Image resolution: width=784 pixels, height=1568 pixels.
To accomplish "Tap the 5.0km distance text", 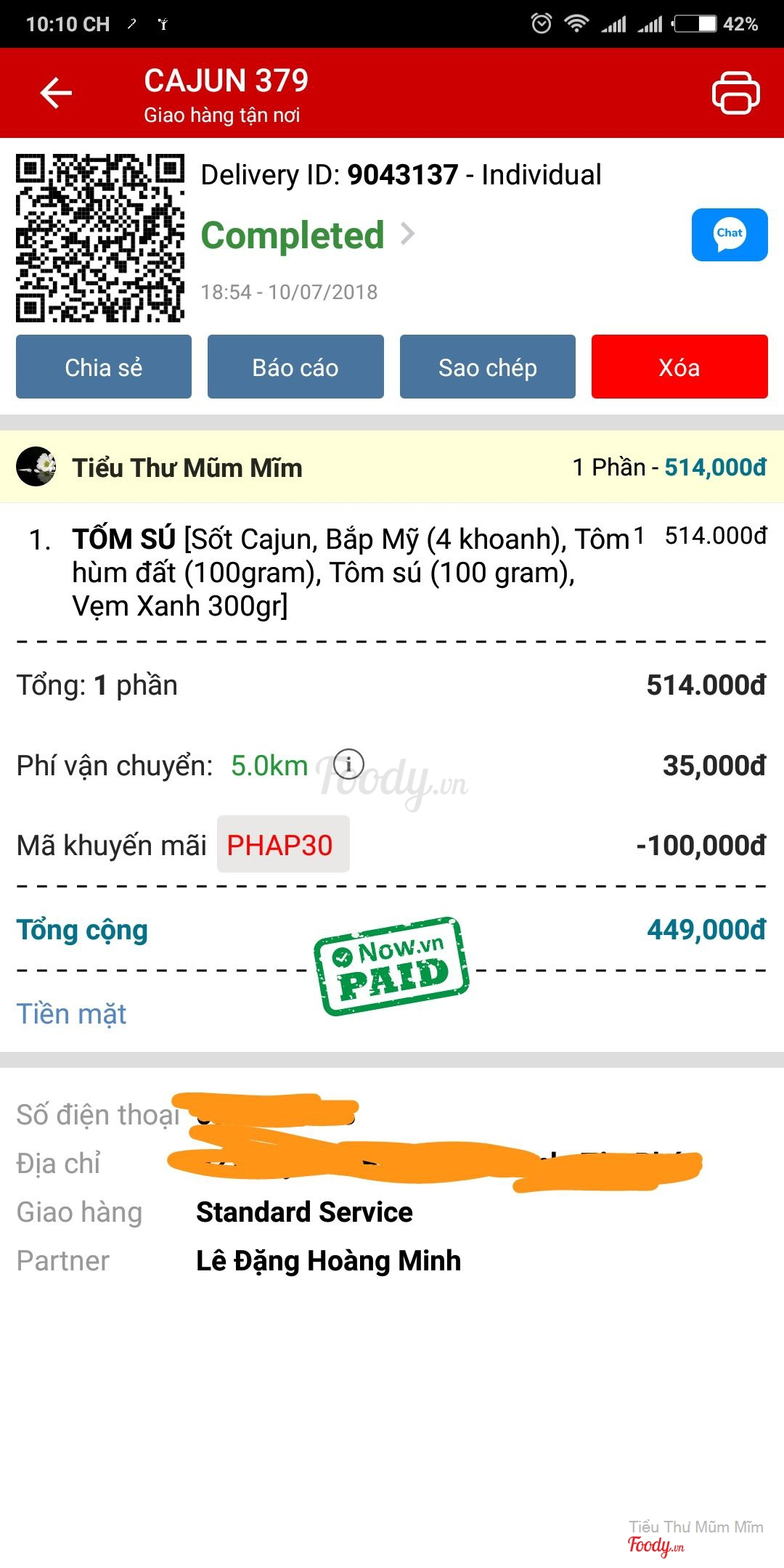I will (x=269, y=765).
